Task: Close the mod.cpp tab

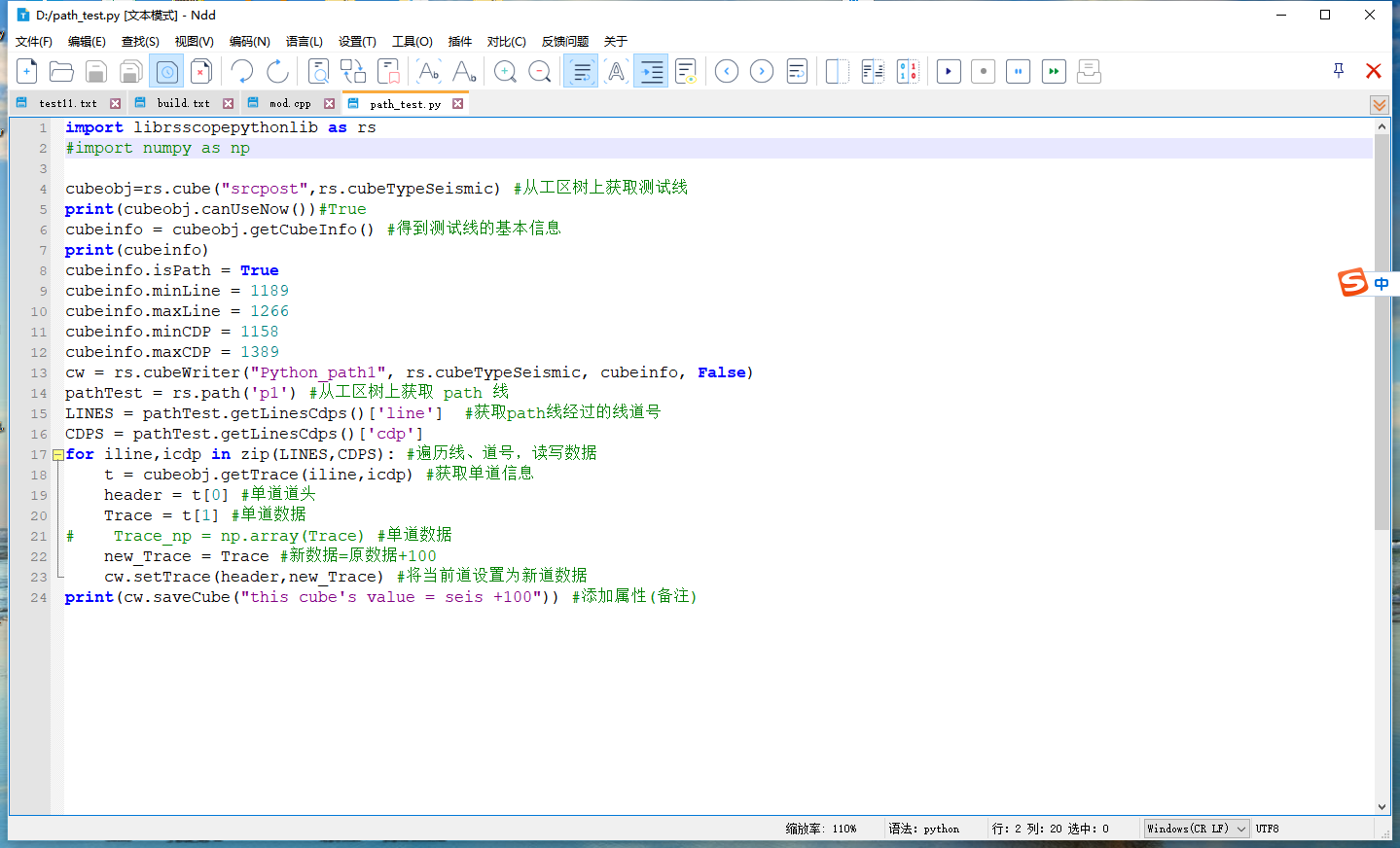Action: pyautogui.click(x=330, y=103)
